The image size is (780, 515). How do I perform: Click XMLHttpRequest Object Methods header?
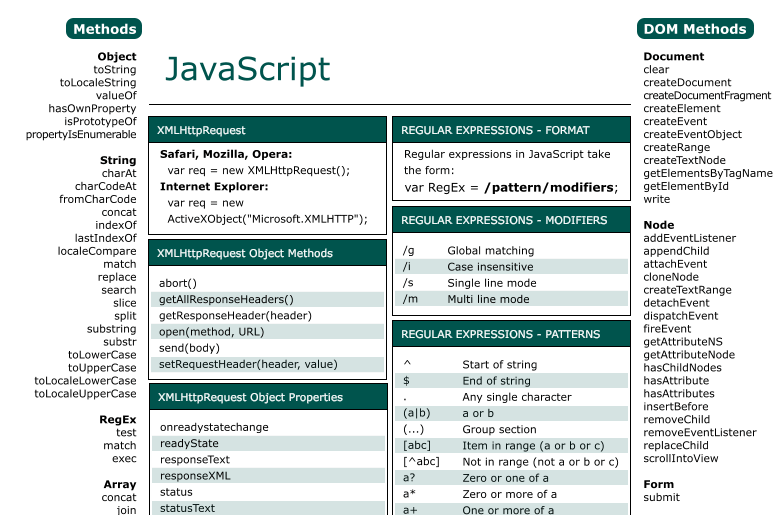click(268, 253)
